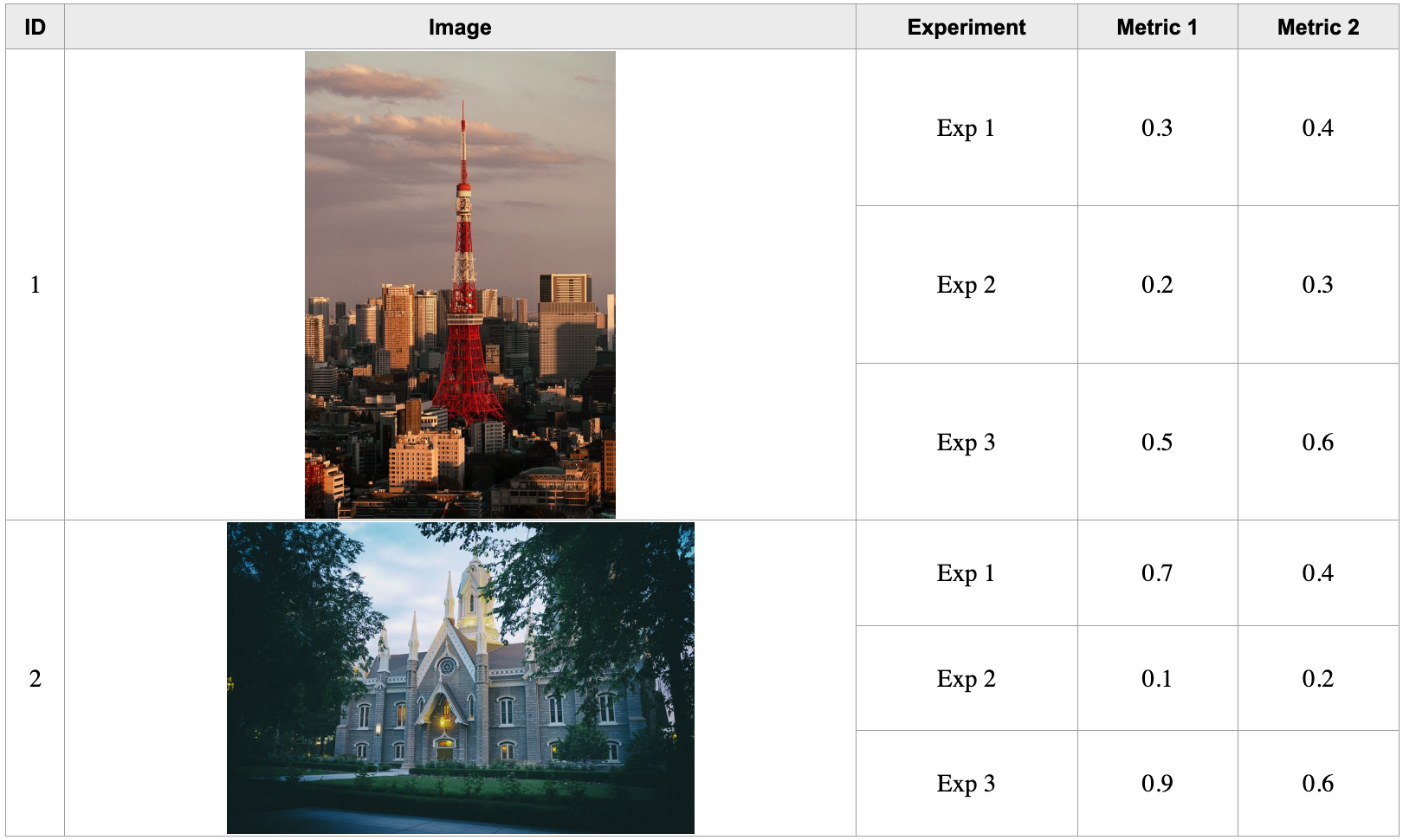
Task: Click Metric 1 value 0.2
Action: [x=1157, y=284]
